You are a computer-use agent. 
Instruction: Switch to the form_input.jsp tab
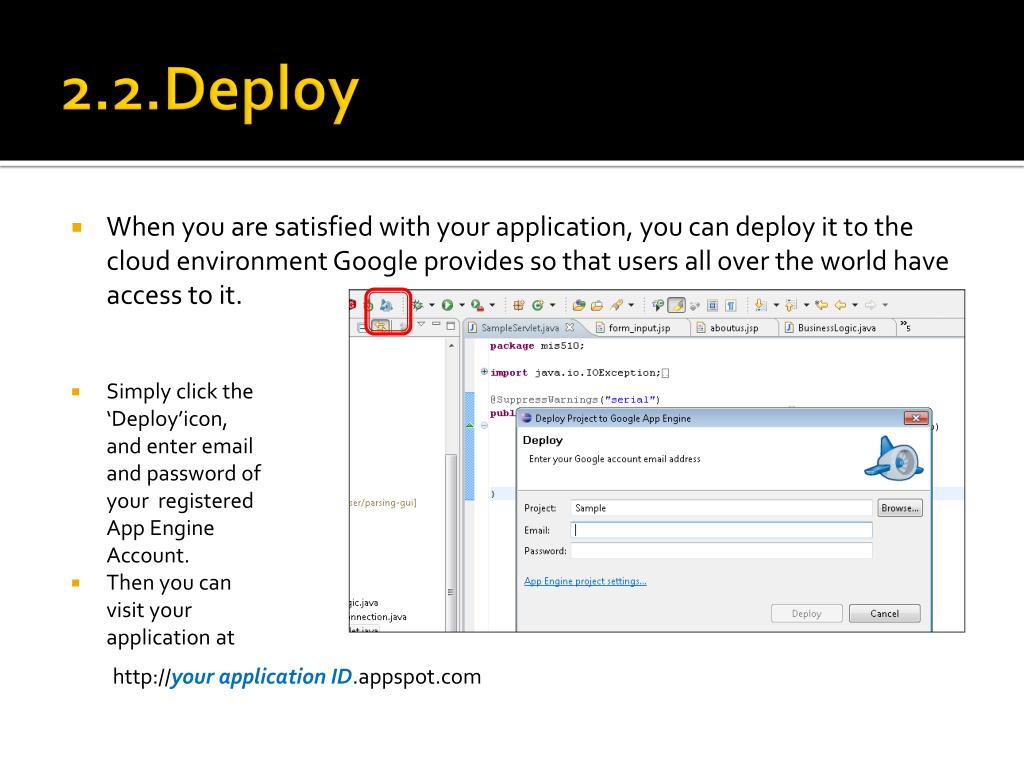click(x=638, y=327)
